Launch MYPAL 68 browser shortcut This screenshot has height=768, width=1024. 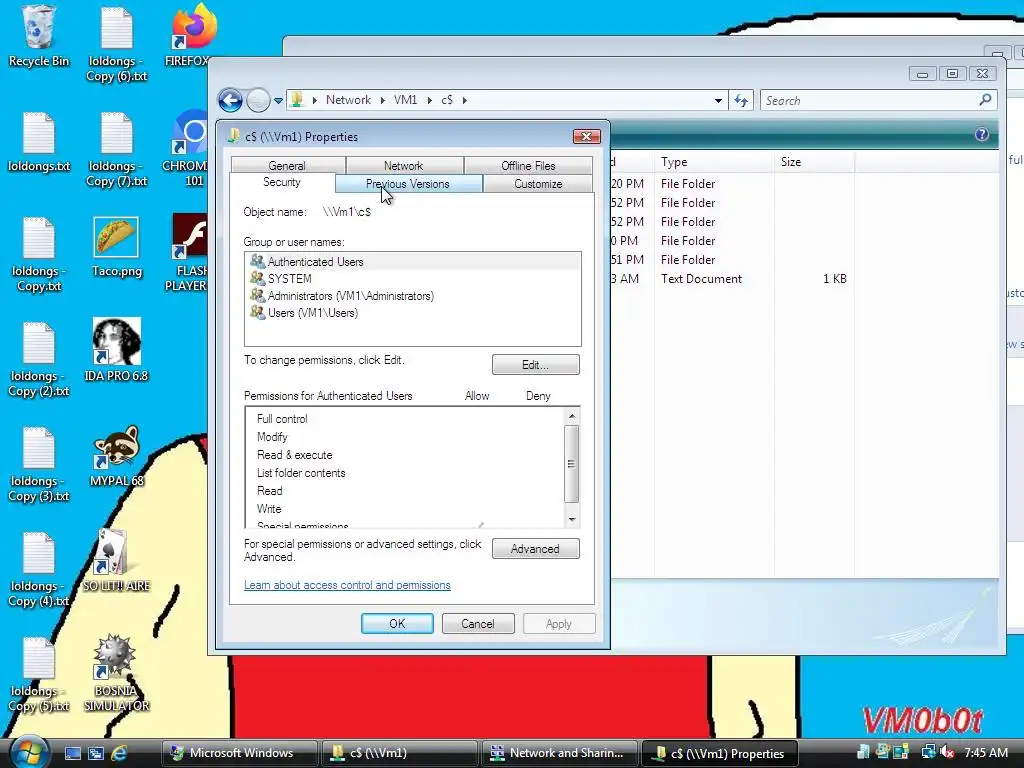(x=116, y=456)
